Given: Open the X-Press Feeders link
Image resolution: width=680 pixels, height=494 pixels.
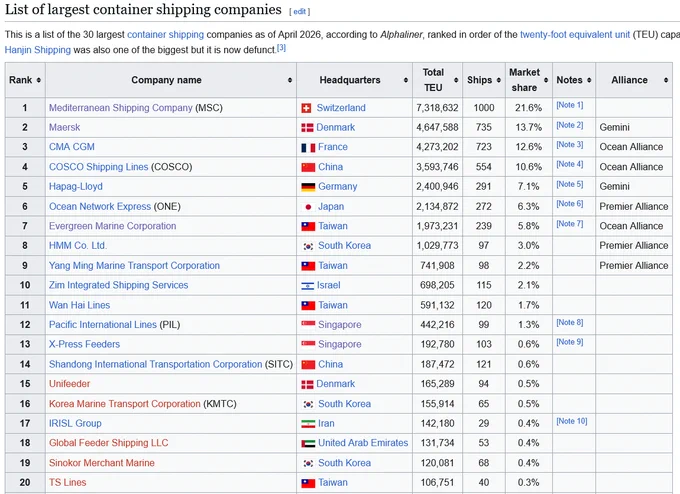Looking at the screenshot, I should pos(84,344).
